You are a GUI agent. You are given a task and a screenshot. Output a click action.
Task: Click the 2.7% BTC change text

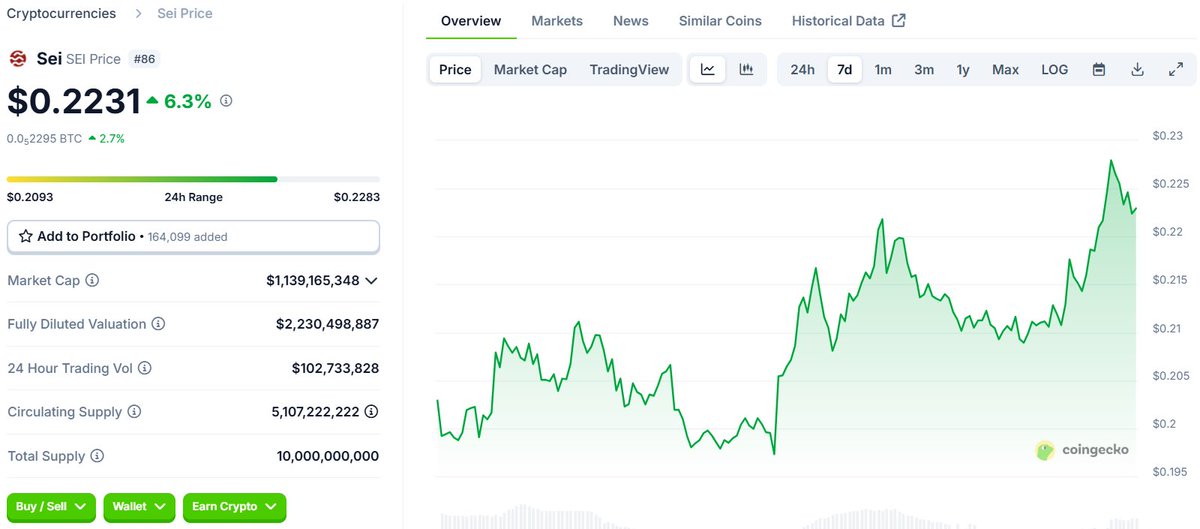(x=112, y=139)
